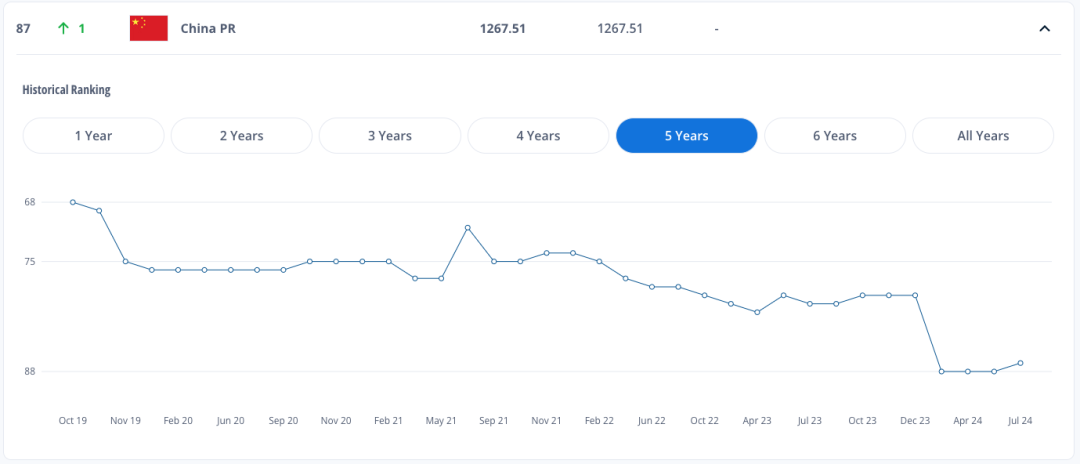The width and height of the screenshot is (1080, 464).
Task: Click the Jul 24 axis label
Action: point(1020,421)
